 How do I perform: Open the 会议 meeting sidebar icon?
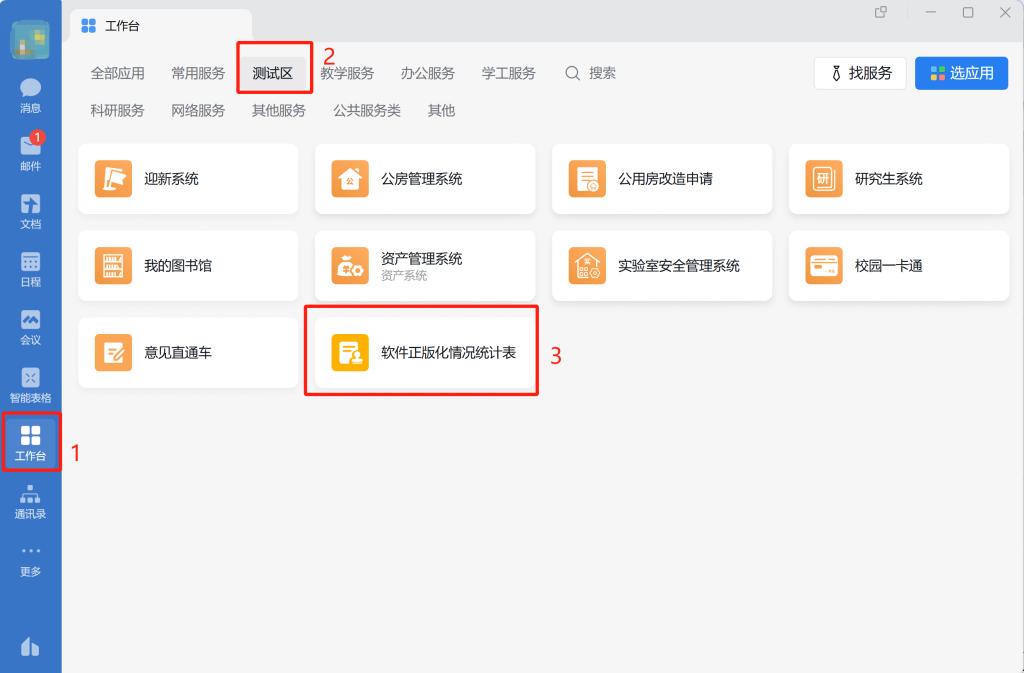tap(30, 326)
